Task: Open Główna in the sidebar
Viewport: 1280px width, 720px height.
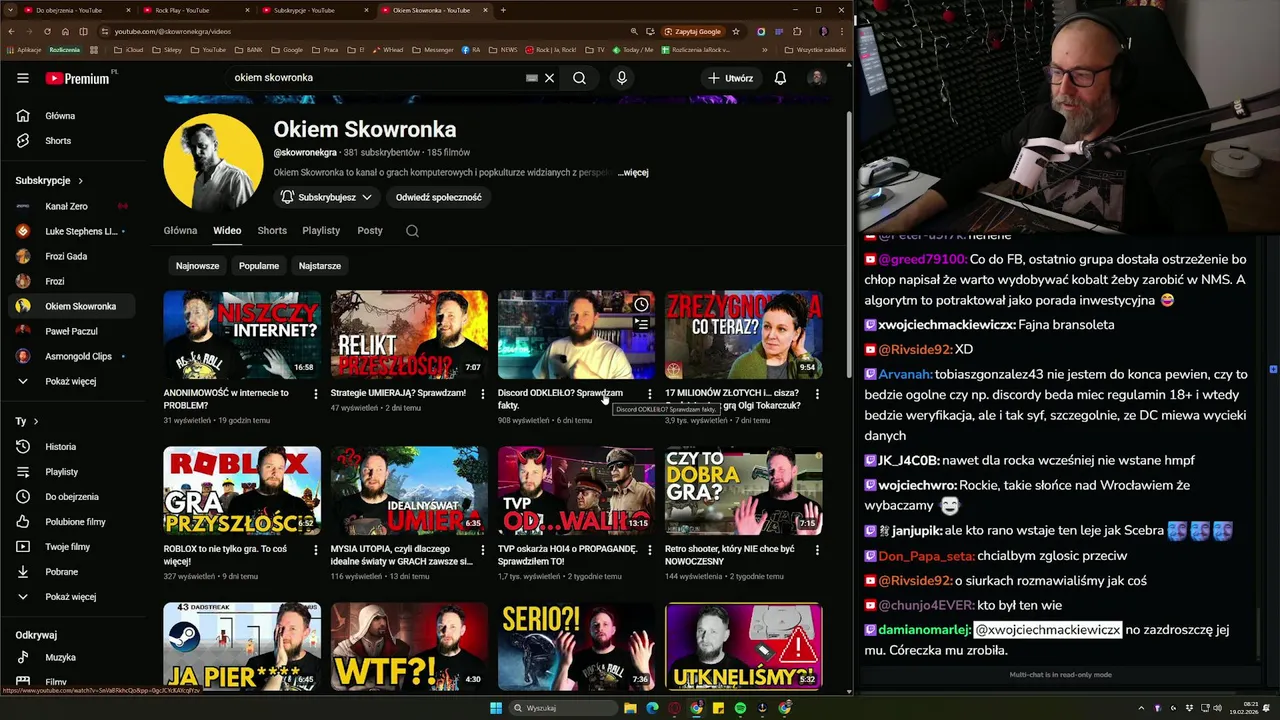Action: (59, 116)
